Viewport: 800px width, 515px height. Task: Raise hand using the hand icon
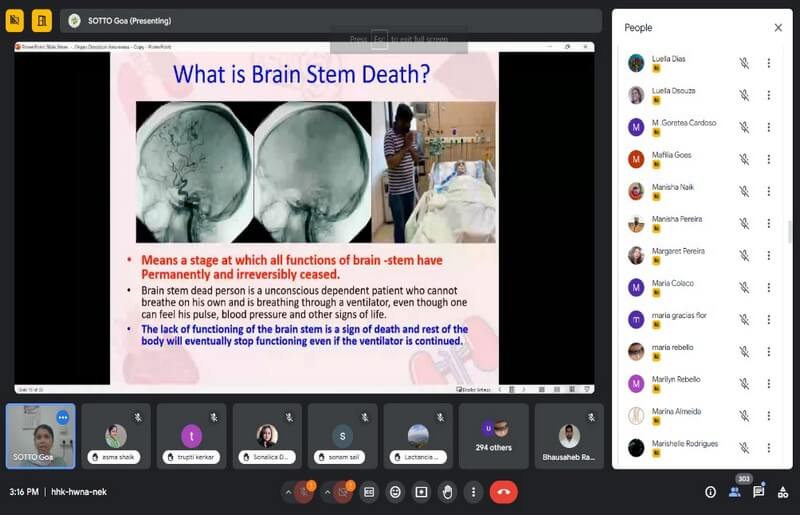tap(447, 492)
